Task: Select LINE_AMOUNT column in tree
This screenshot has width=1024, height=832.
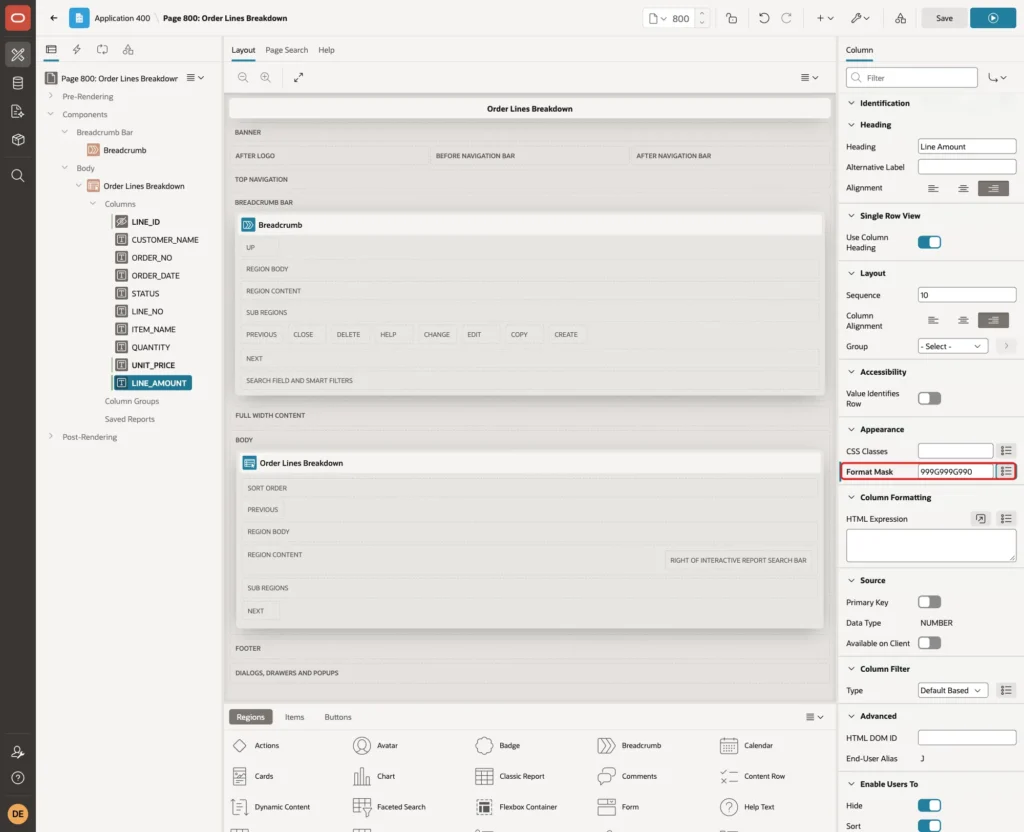Action: tap(153, 383)
